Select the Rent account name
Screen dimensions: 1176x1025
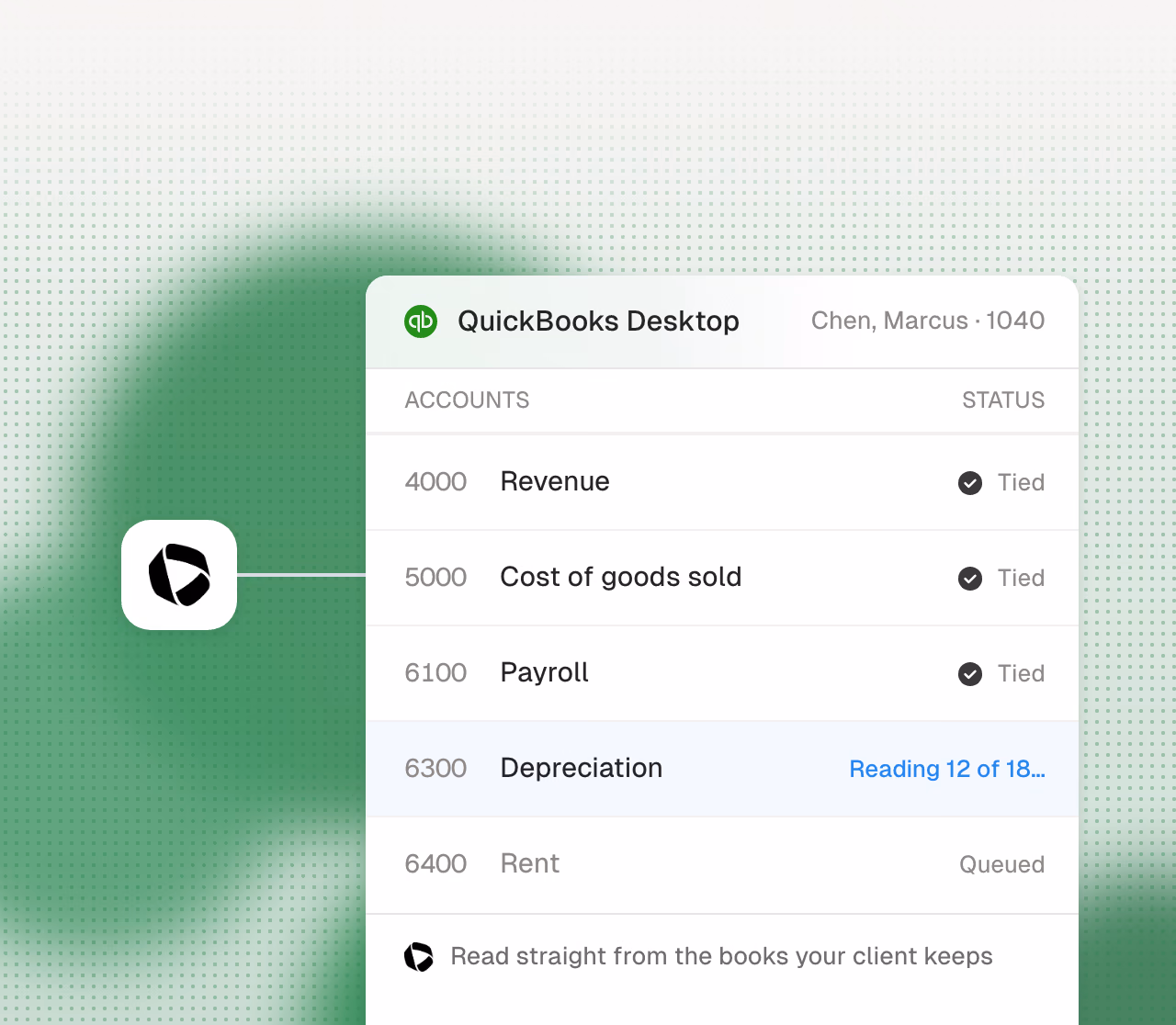[x=530, y=864]
